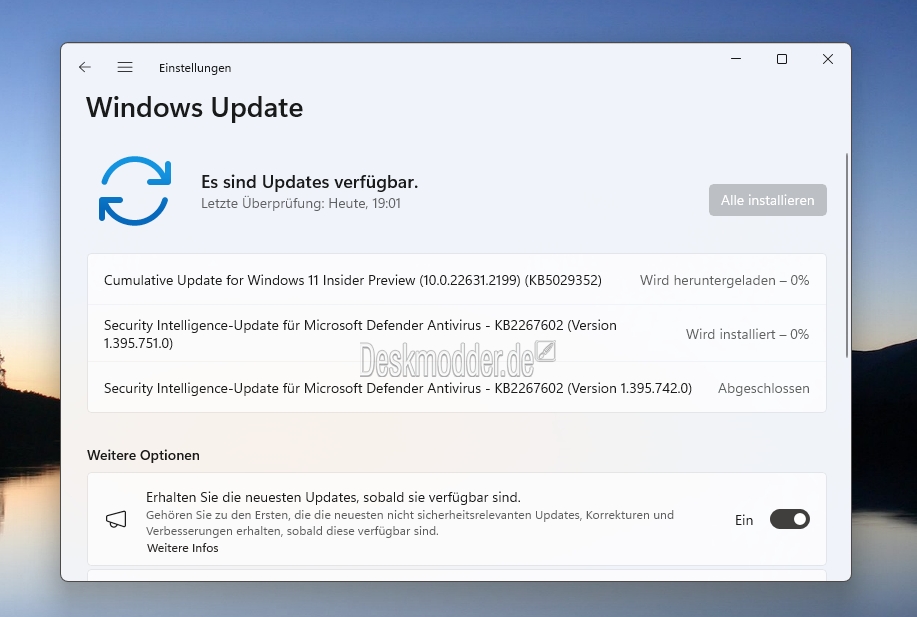Turn off the newest updates toggle
Screen dimensions: 917x617
tap(790, 519)
